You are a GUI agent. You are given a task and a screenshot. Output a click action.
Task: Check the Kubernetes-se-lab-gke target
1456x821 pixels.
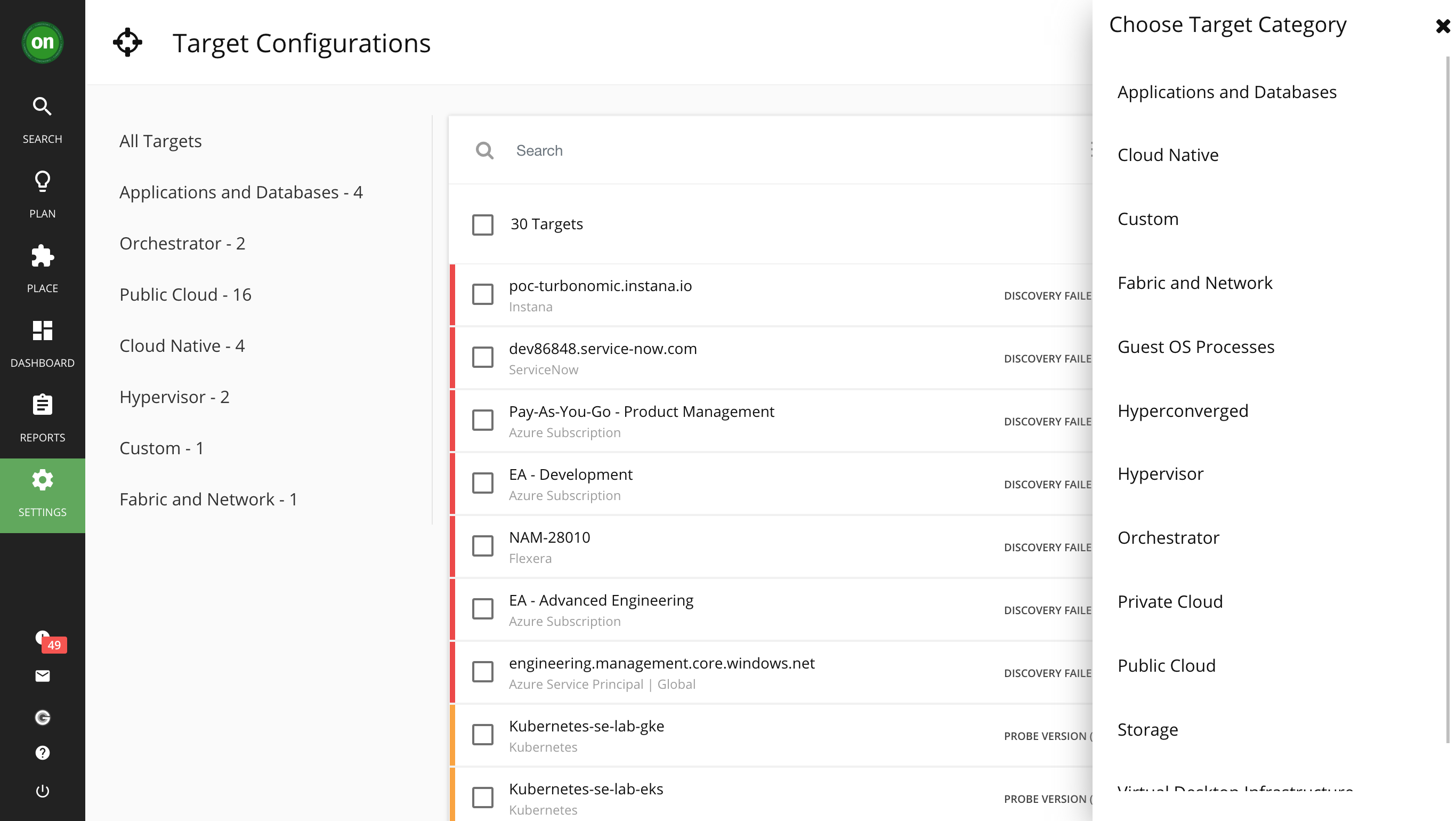483,735
